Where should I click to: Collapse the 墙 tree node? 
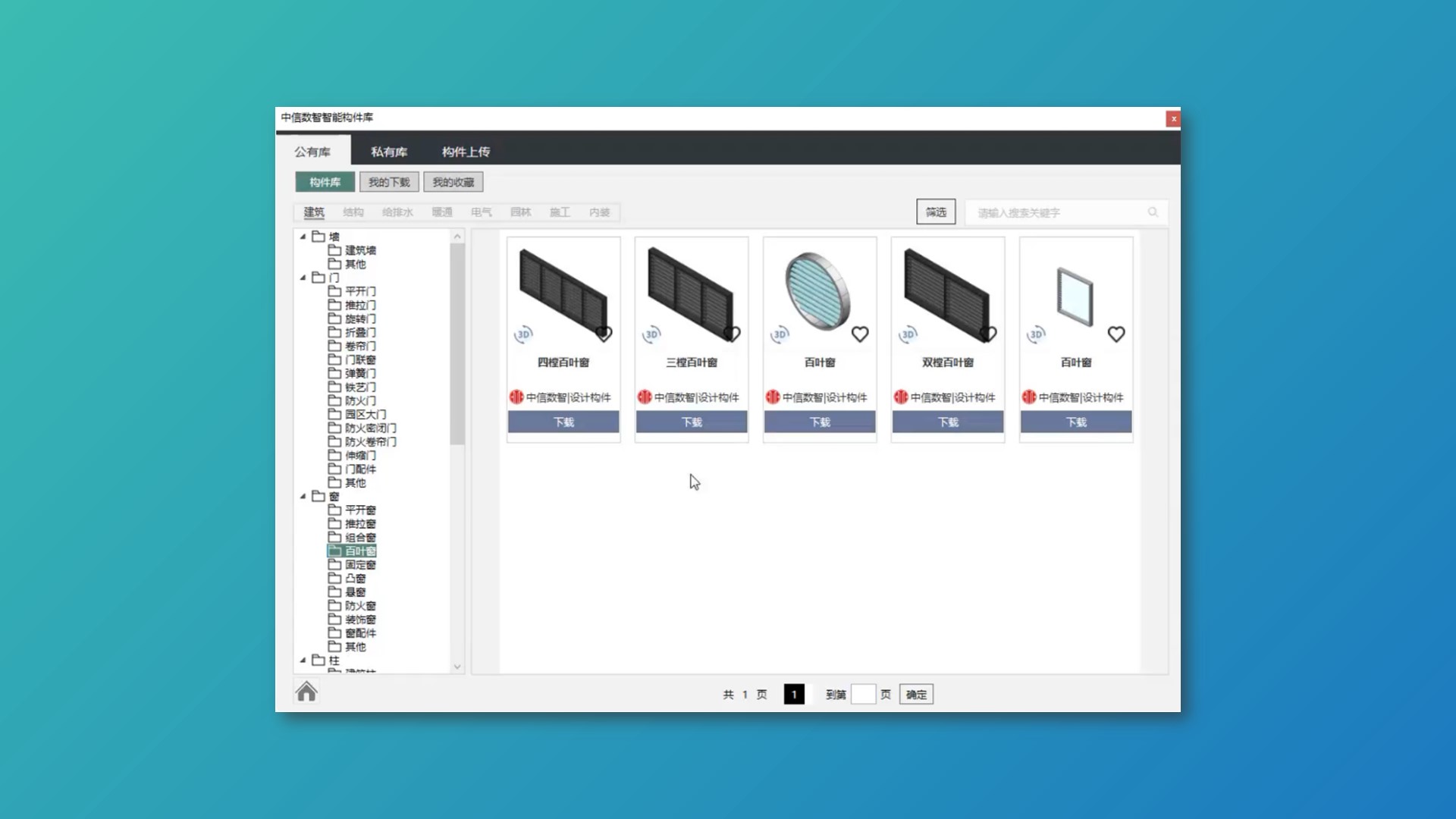coord(303,237)
